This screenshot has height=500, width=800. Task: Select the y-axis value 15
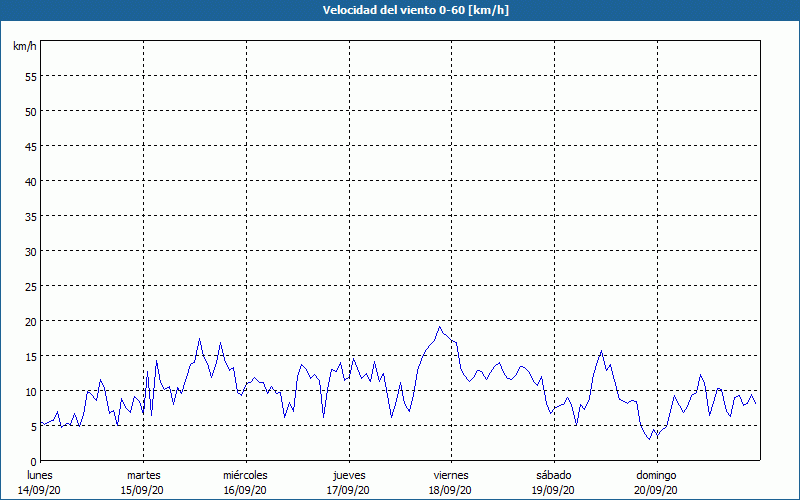pyautogui.click(x=31, y=357)
